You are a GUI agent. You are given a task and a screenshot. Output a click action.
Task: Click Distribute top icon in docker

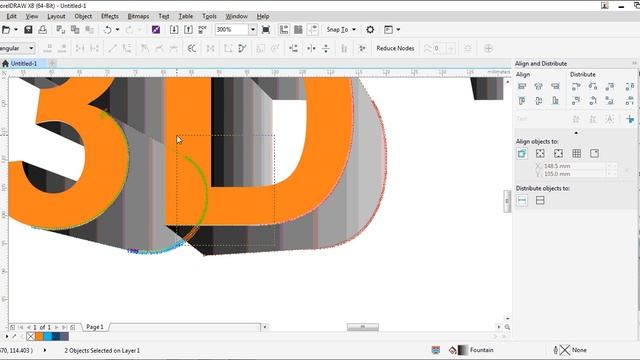click(x=576, y=100)
